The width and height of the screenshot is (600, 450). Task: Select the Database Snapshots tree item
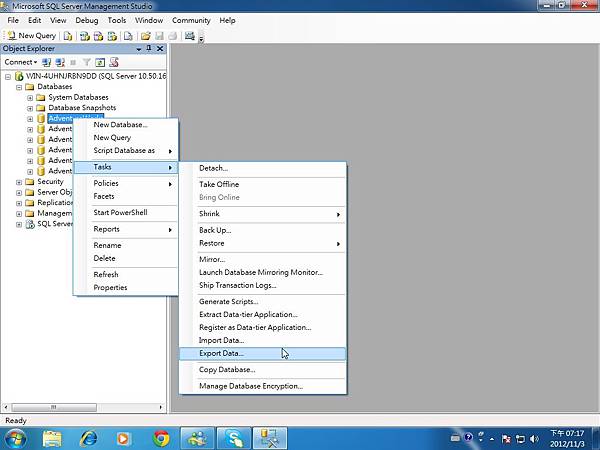tap(82, 108)
